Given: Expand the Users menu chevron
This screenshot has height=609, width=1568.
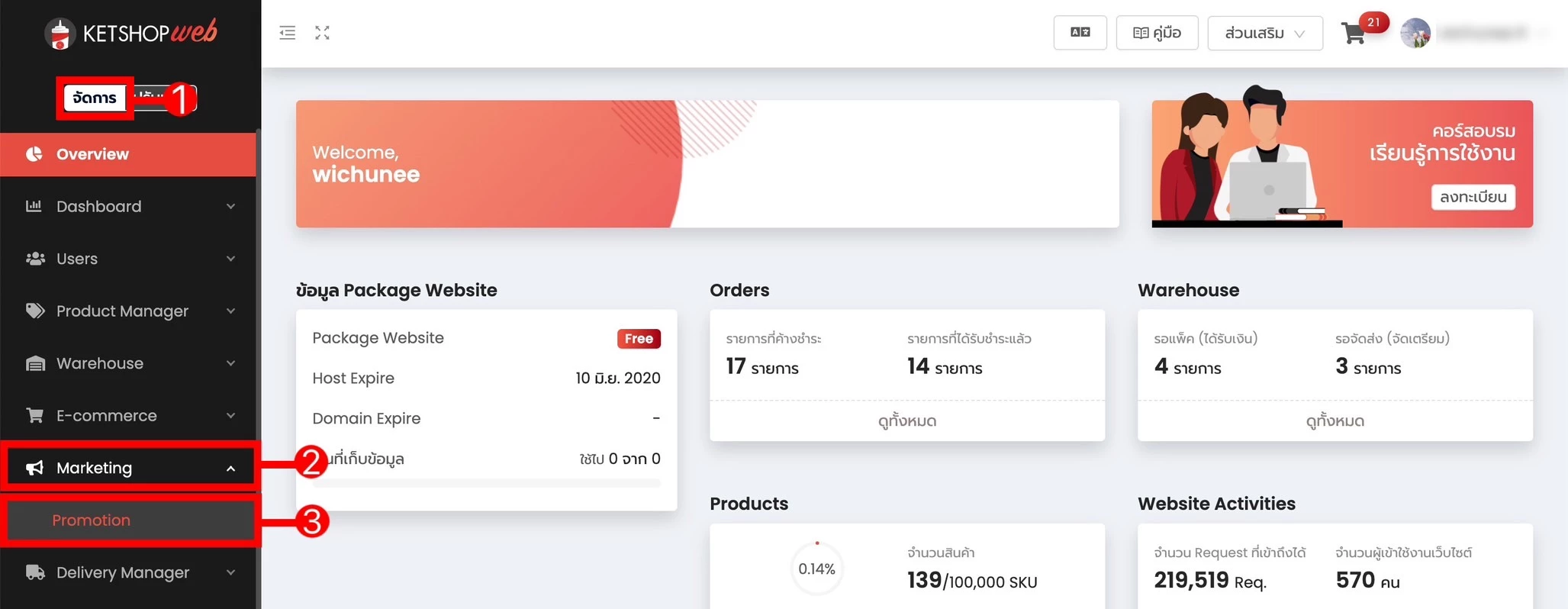Looking at the screenshot, I should click(x=230, y=259).
